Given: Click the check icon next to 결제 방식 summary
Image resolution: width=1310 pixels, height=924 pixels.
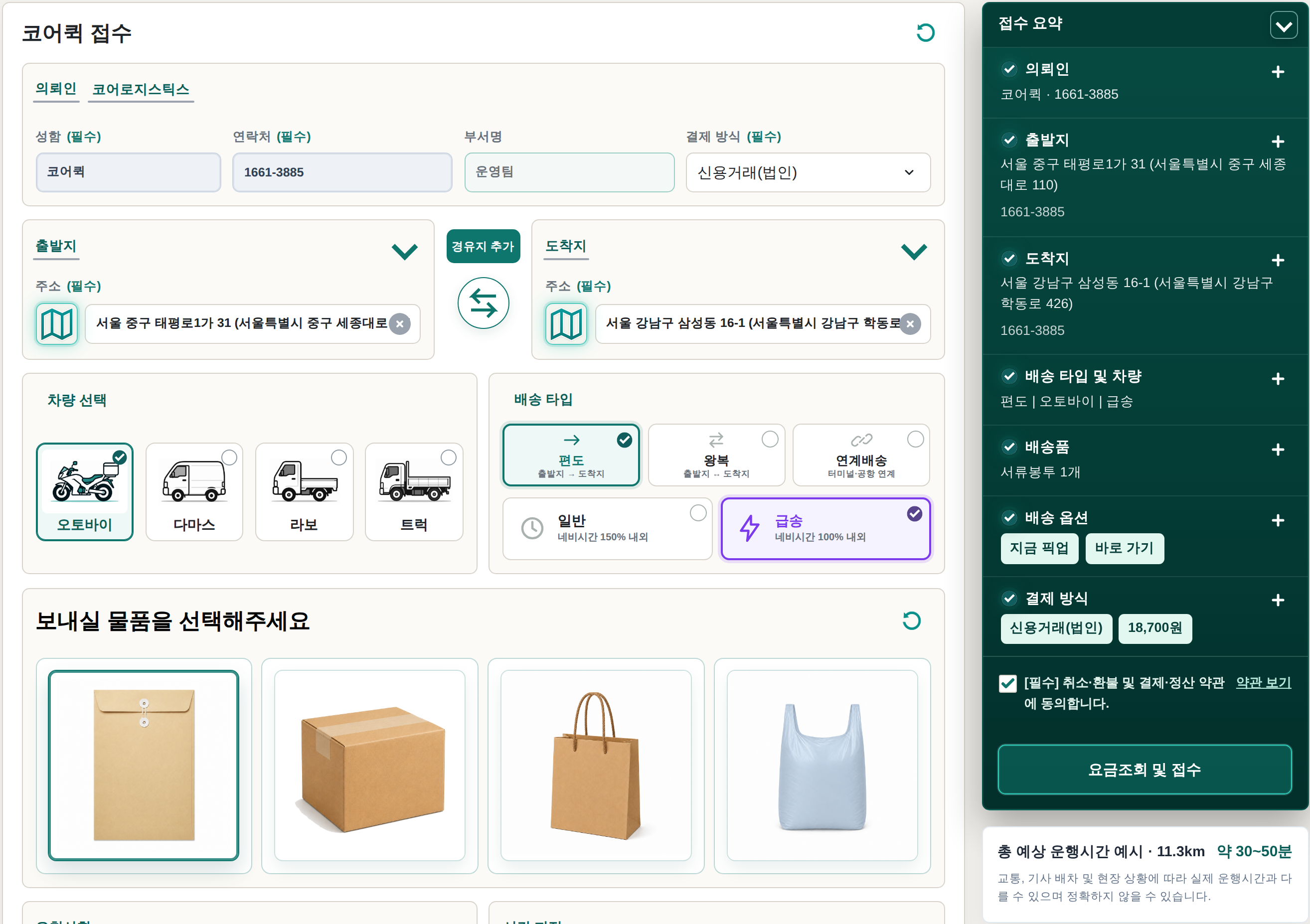Looking at the screenshot, I should tap(1009, 599).
